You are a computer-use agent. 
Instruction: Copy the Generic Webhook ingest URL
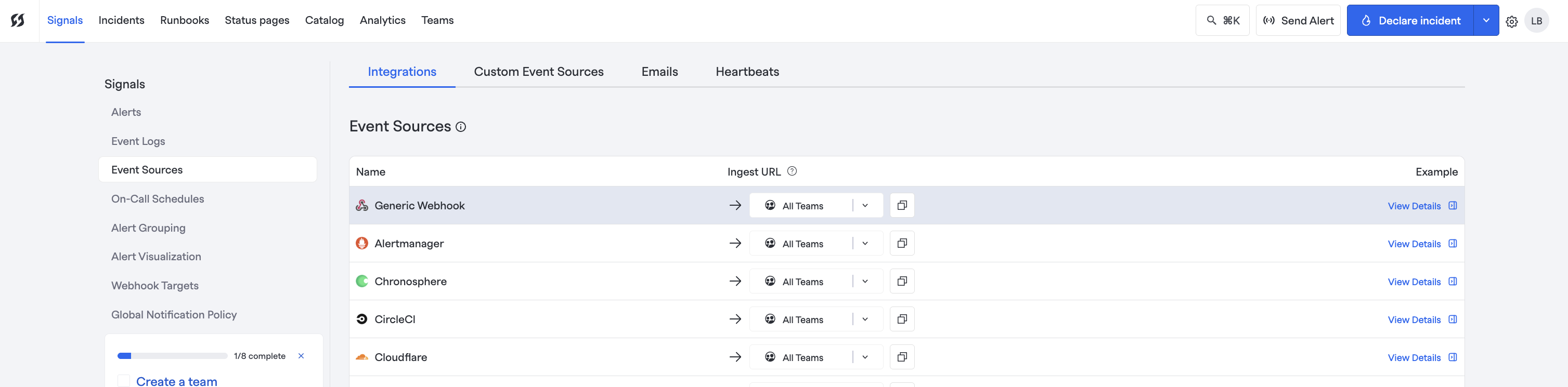(901, 205)
